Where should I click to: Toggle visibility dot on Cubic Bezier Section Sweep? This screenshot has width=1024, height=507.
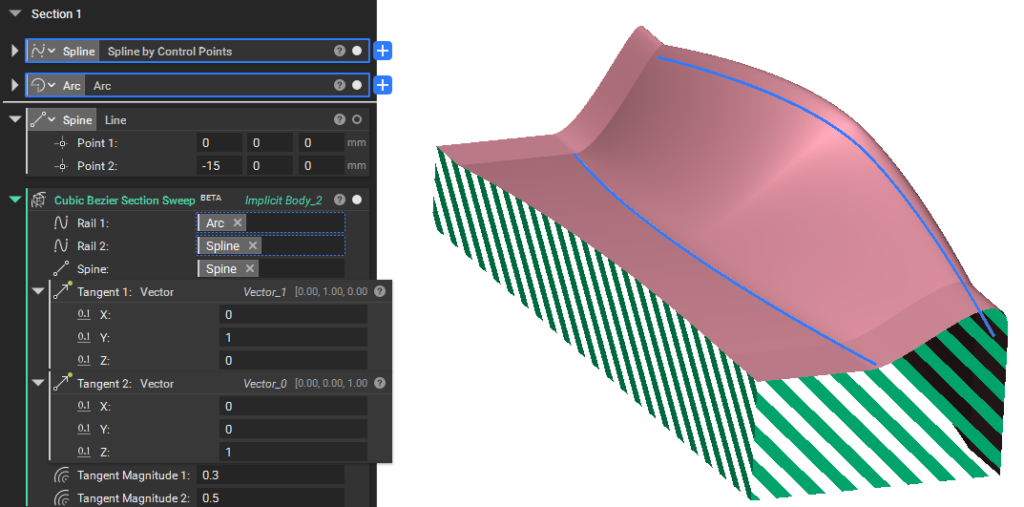click(357, 200)
